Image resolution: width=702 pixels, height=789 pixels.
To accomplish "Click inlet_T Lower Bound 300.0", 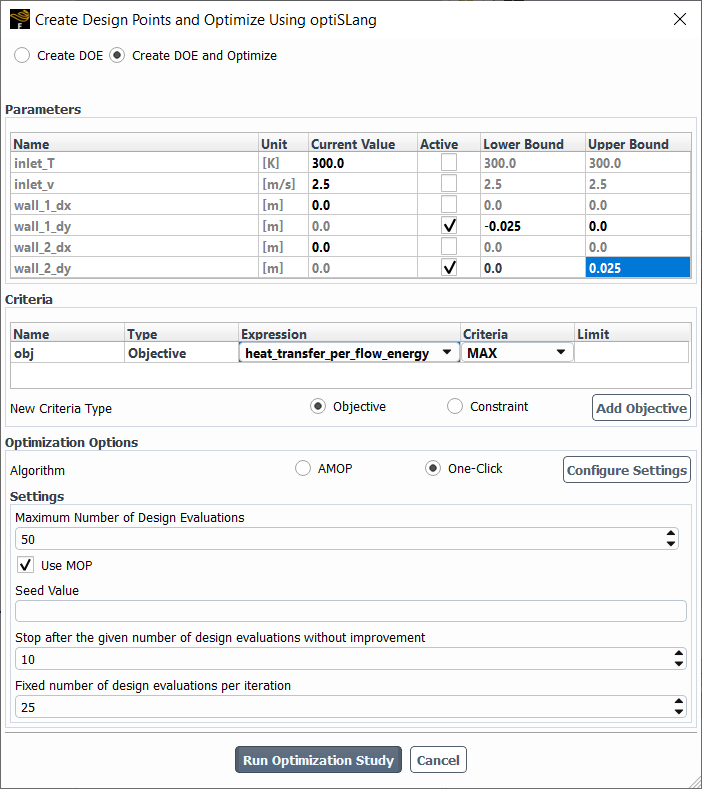I will coord(533,163).
